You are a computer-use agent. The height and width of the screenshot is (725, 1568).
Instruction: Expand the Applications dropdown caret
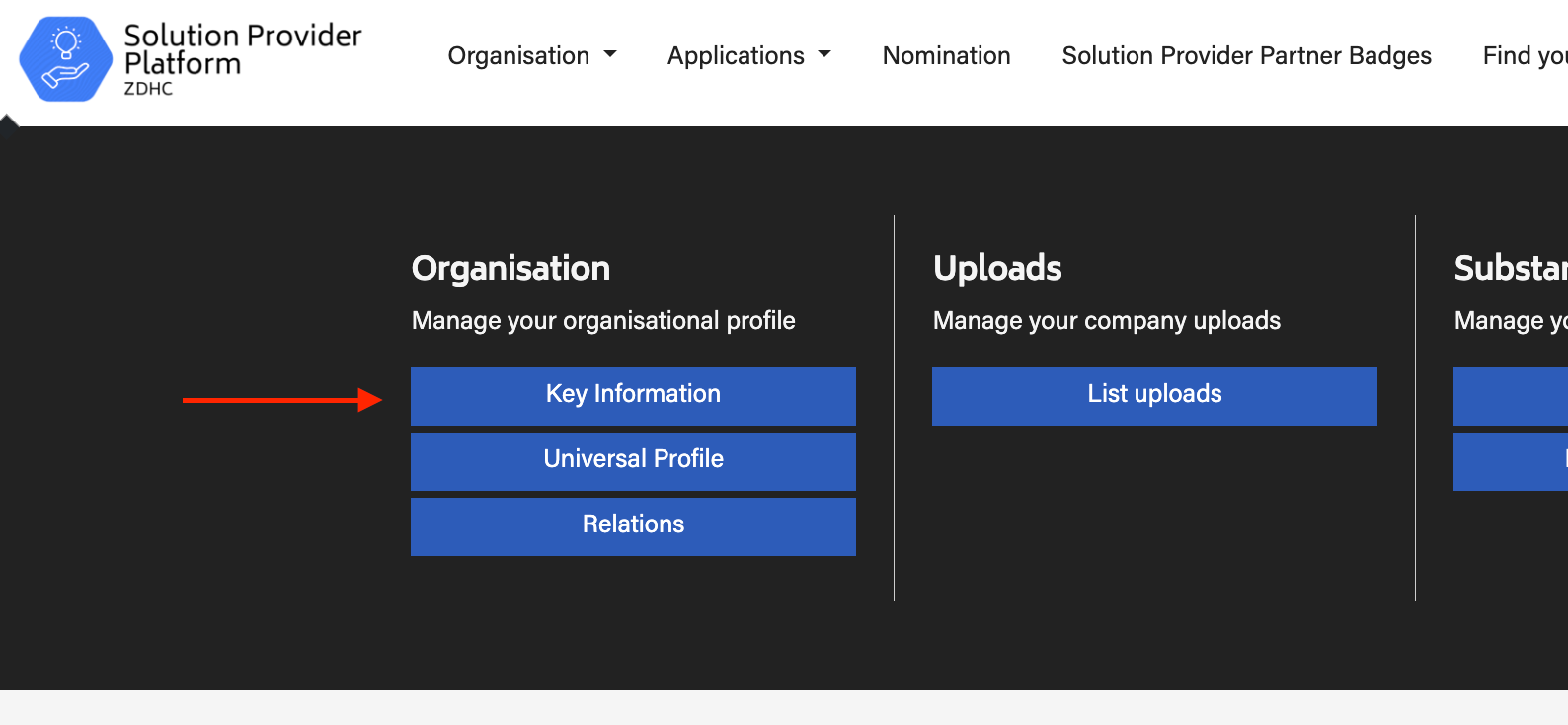click(824, 55)
